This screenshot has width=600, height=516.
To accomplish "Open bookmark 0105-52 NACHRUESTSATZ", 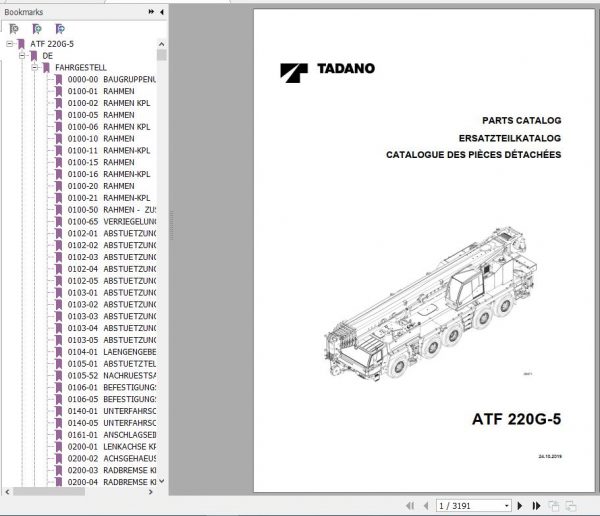I will click(111, 376).
